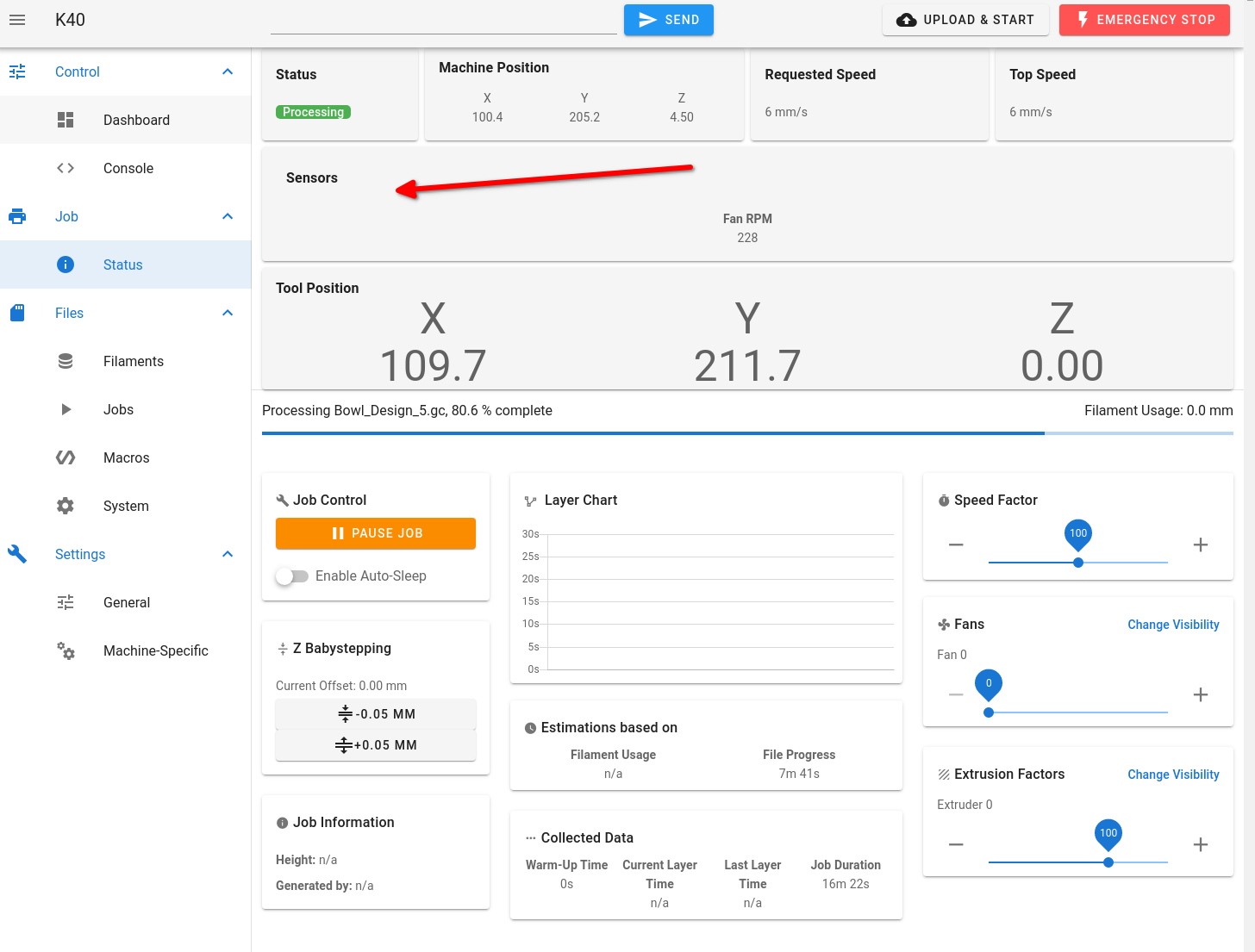Increase Speed Factor with plus icon
This screenshot has height=952, width=1255.
tap(1201, 544)
